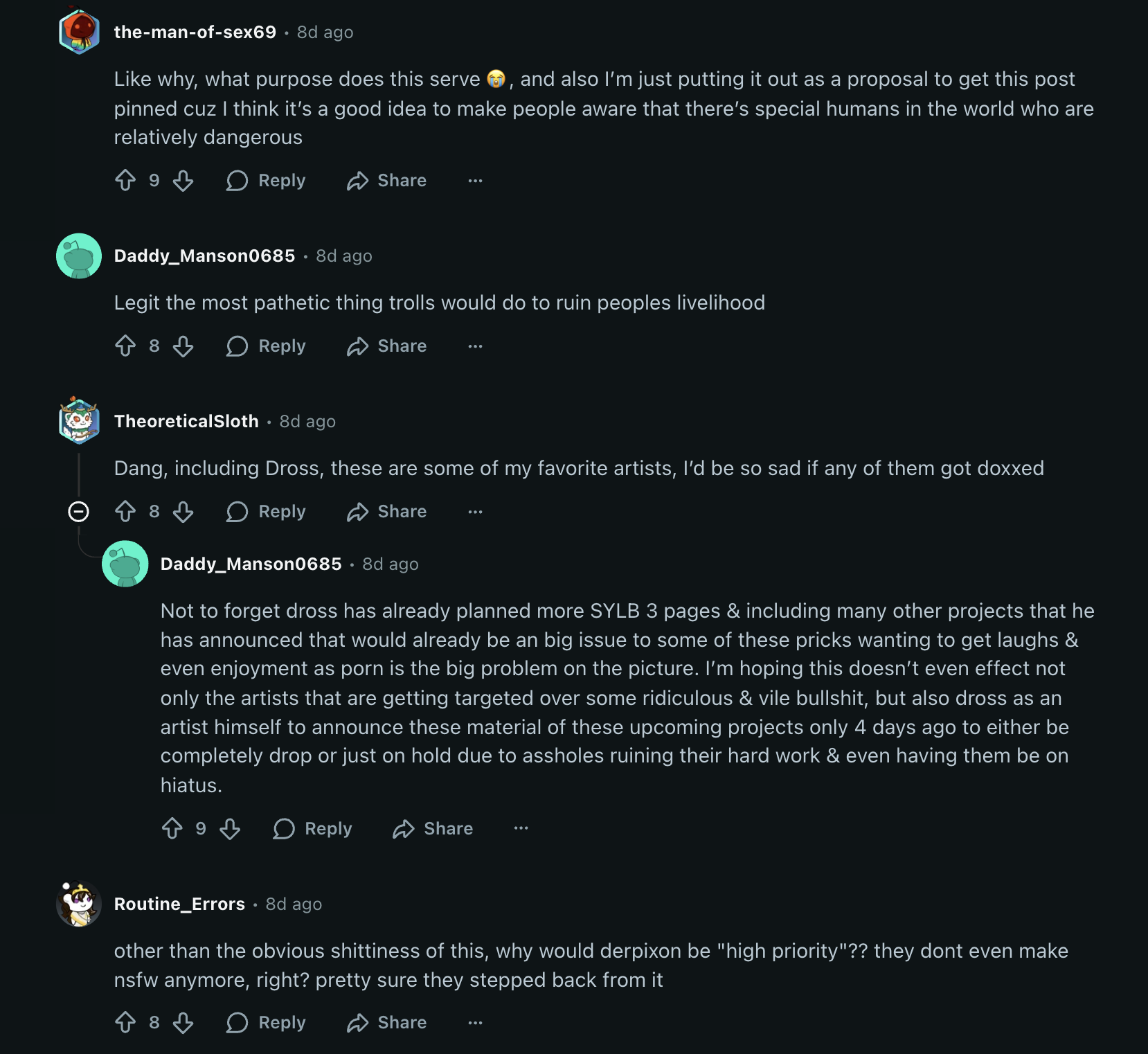This screenshot has height=1054, width=1148.
Task: Upvote the-man-of-sex69's comment
Action: 125,181
